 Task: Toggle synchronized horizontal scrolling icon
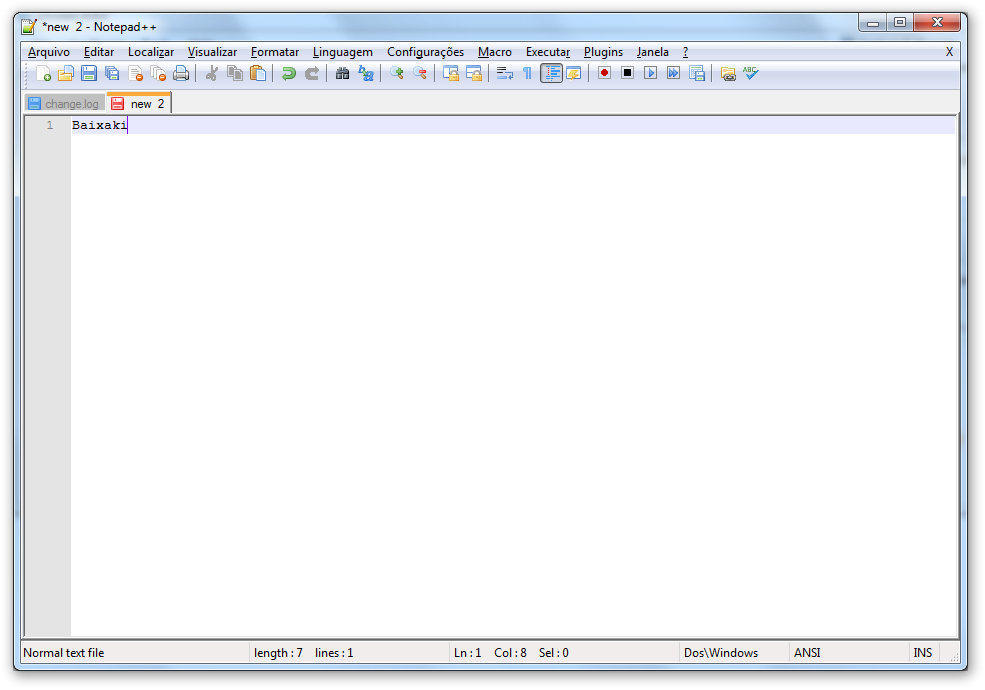coord(474,74)
